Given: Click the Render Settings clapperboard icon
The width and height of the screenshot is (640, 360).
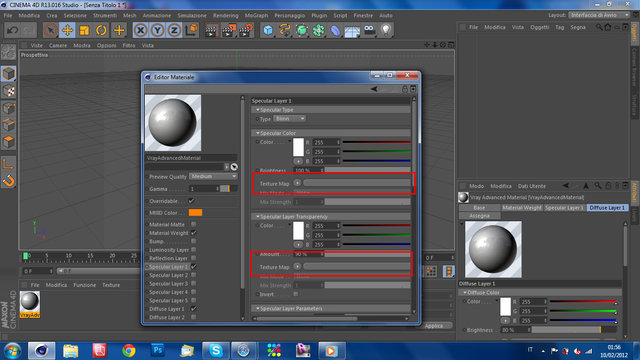Looking at the screenshot, I should [x=246, y=30].
